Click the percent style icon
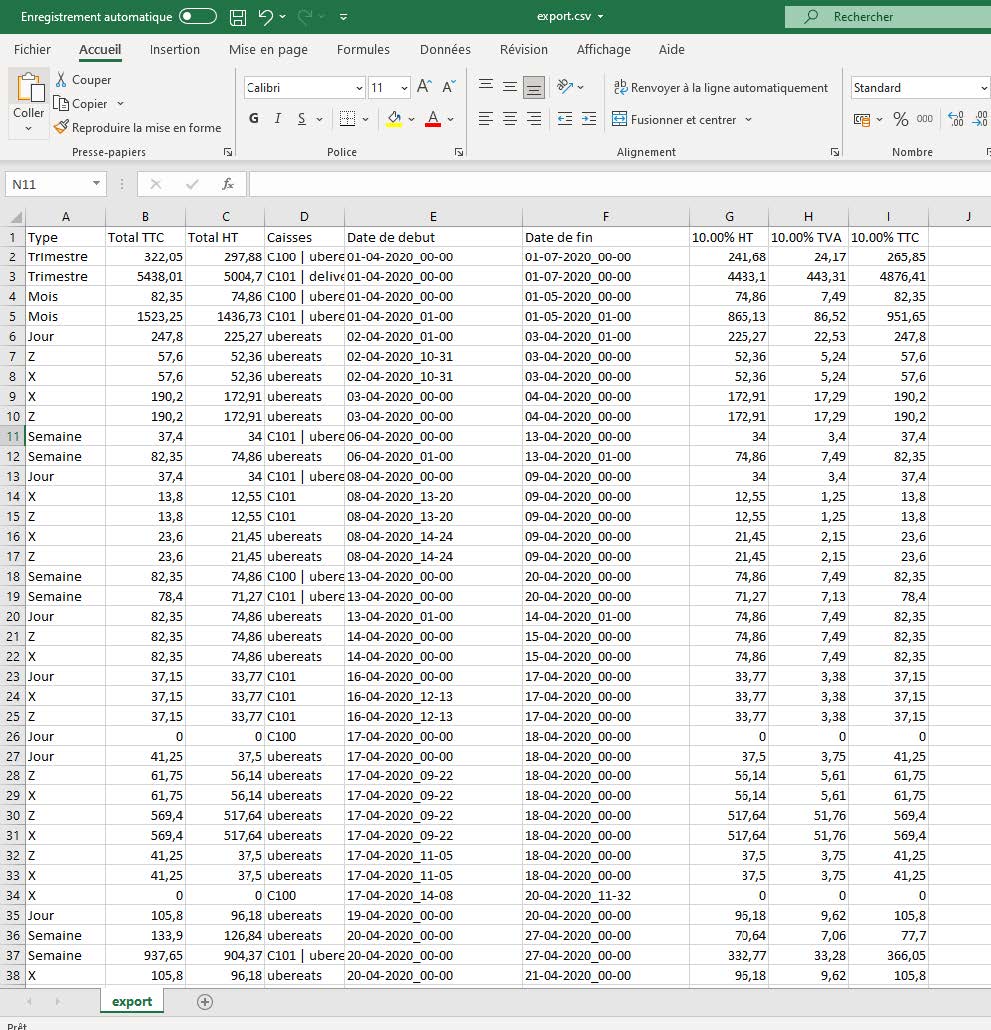The image size is (991, 1030). click(901, 119)
